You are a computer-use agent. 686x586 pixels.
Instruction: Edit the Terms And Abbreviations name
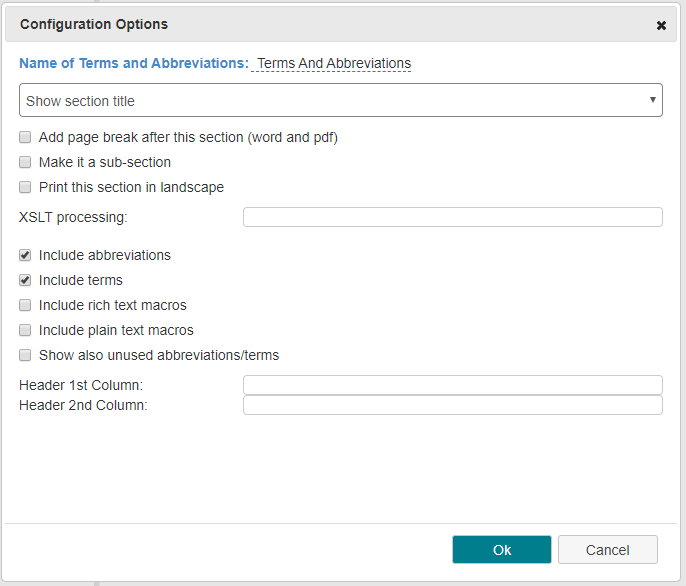[x=333, y=63]
